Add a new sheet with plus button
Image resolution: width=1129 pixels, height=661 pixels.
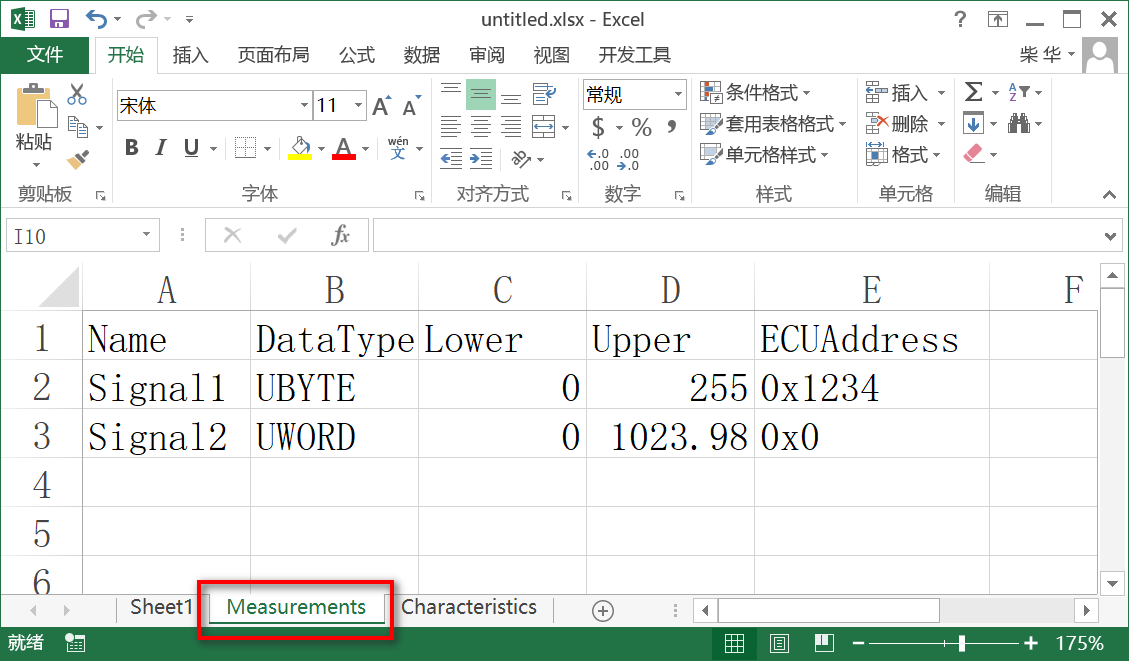point(600,608)
